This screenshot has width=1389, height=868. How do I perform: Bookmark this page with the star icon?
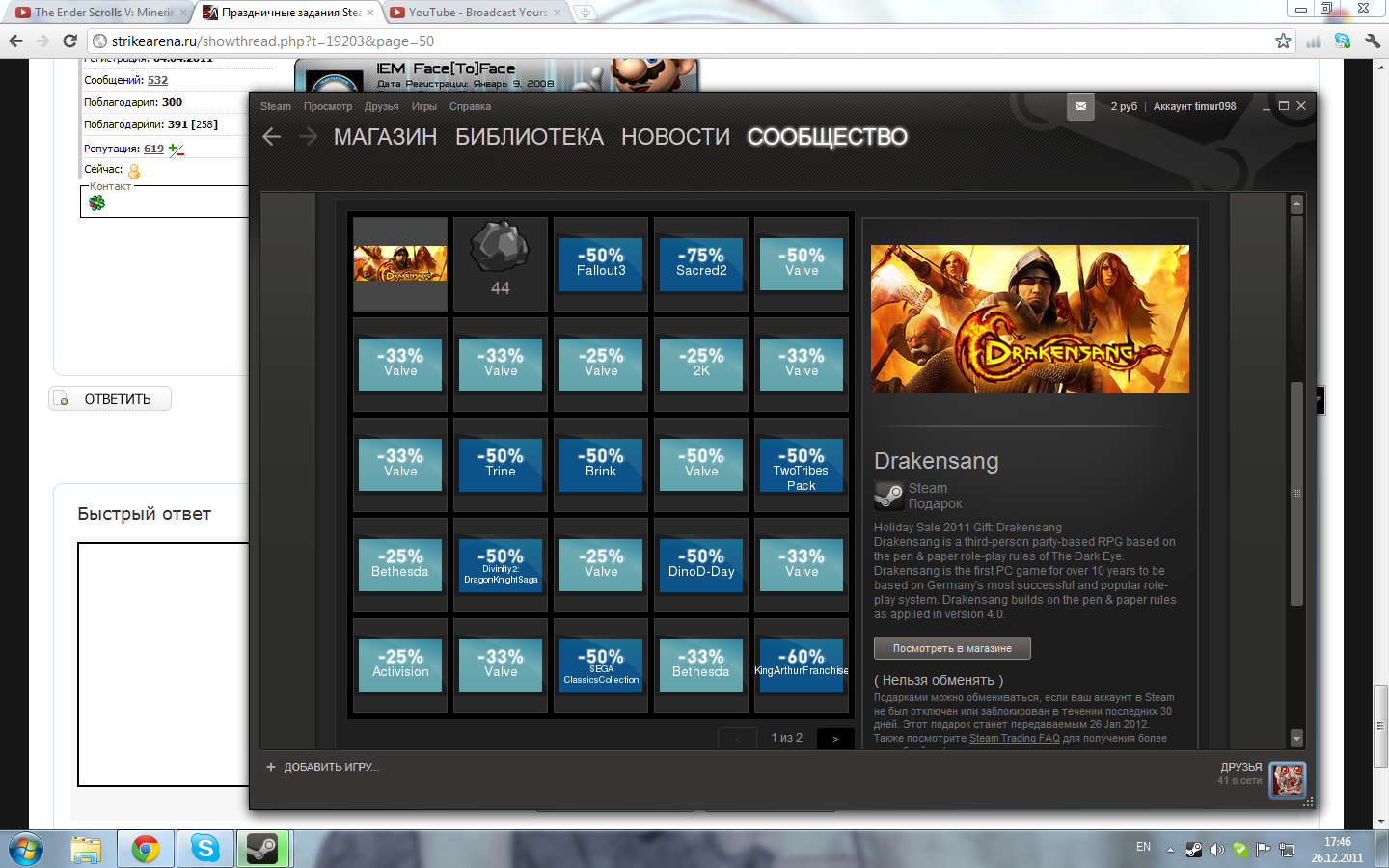pos(1283,41)
